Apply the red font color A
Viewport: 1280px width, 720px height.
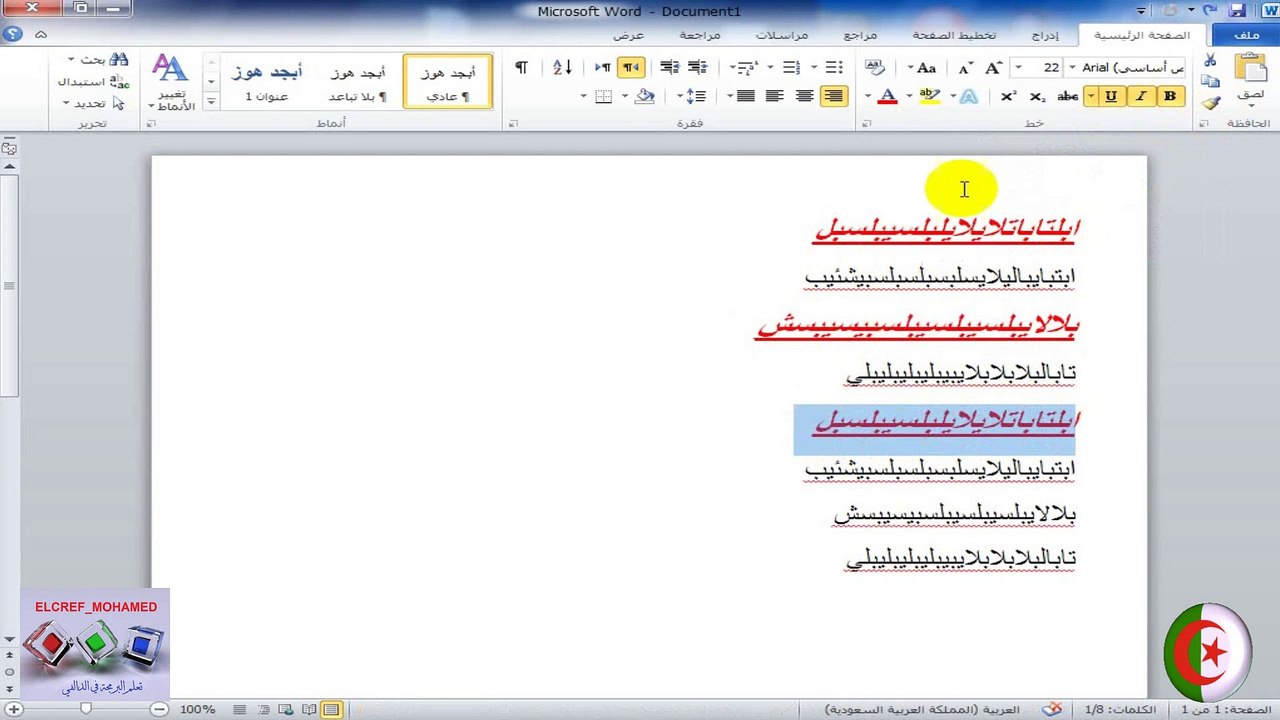point(887,96)
